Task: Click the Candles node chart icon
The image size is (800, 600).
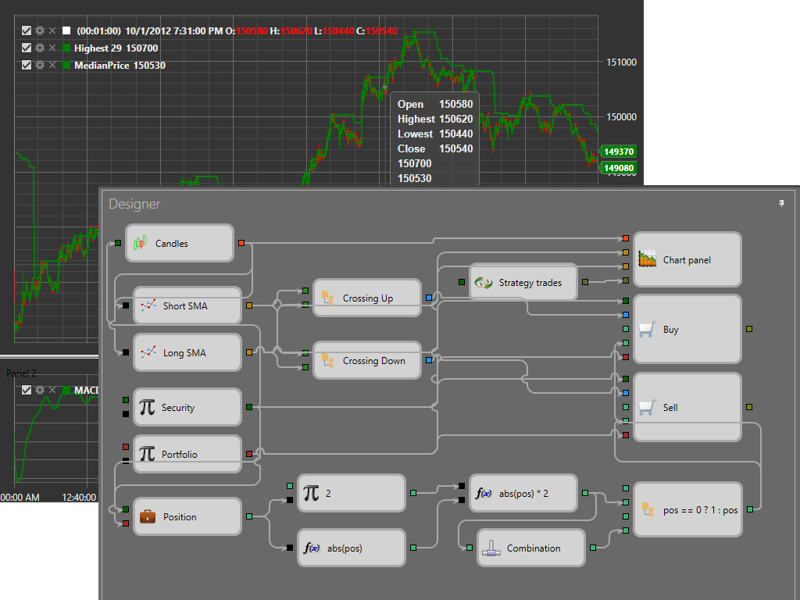Action: point(141,243)
